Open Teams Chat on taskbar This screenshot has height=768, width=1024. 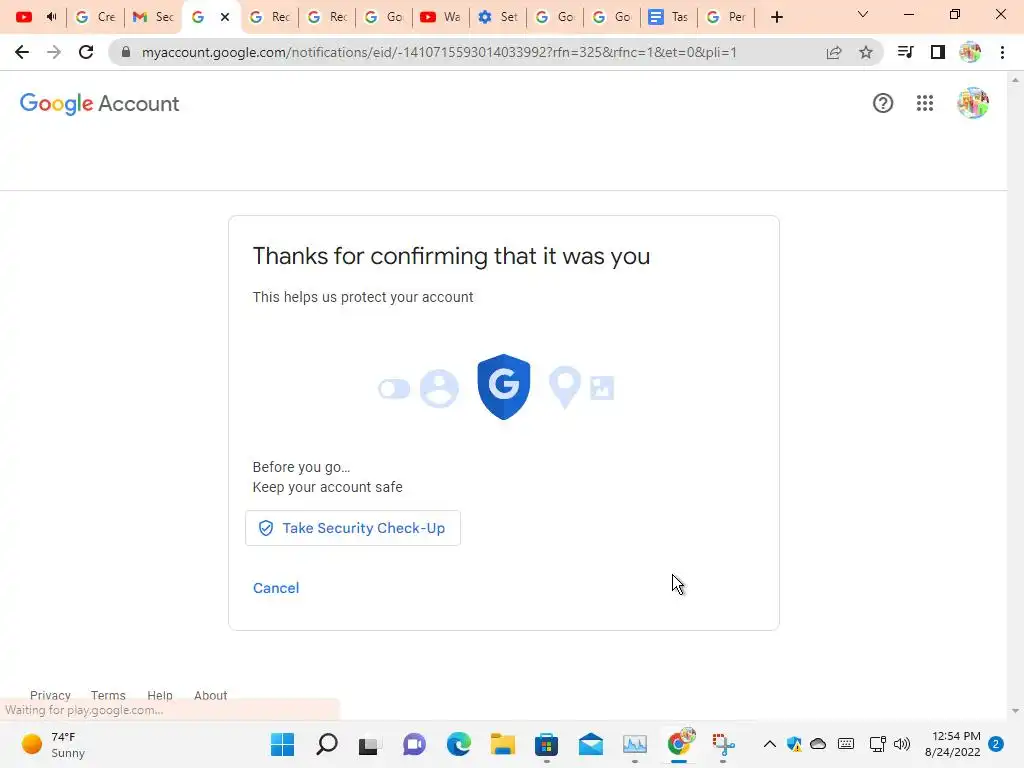pyautogui.click(x=414, y=744)
